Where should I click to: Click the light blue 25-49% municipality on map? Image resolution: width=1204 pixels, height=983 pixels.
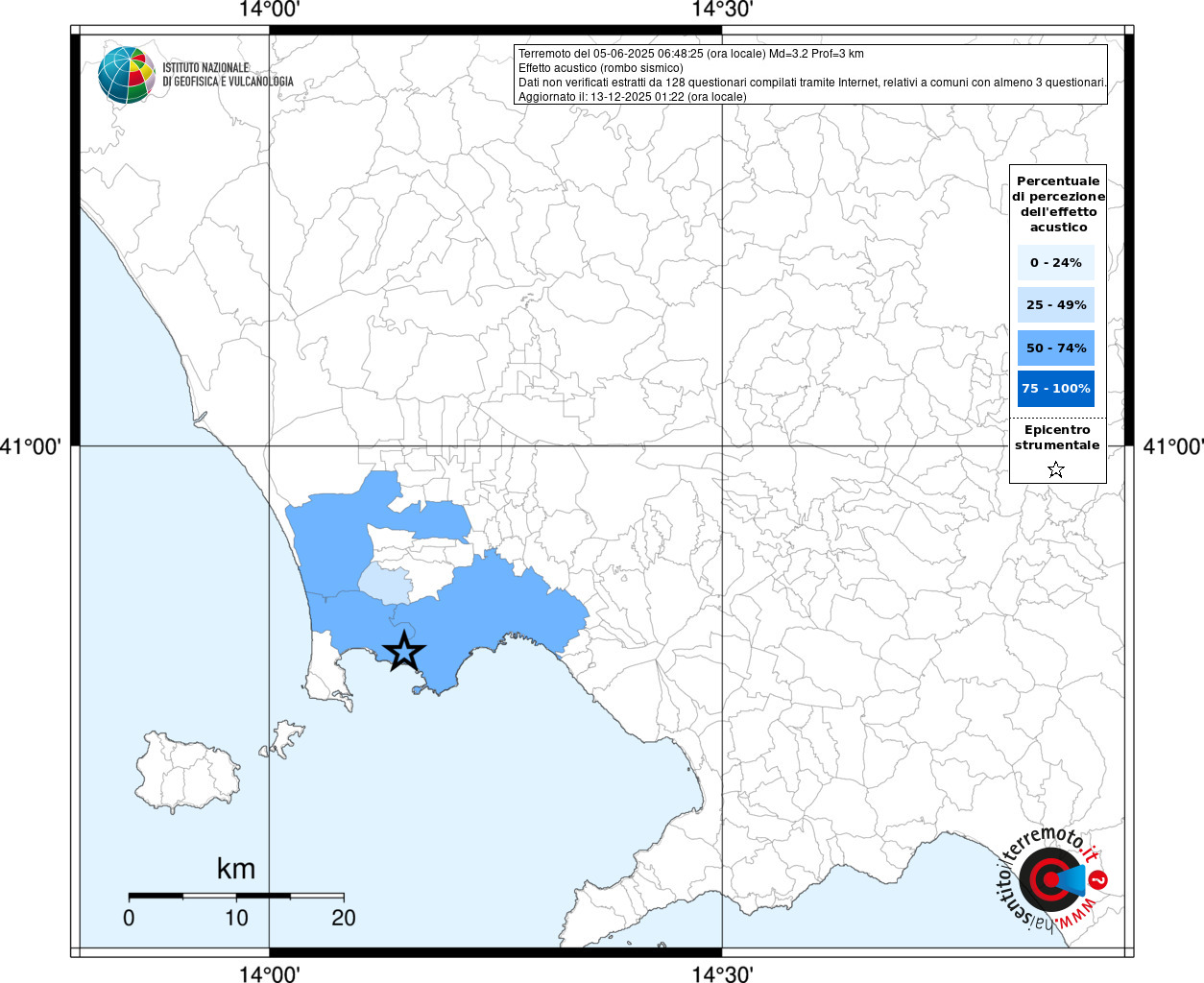(x=385, y=583)
